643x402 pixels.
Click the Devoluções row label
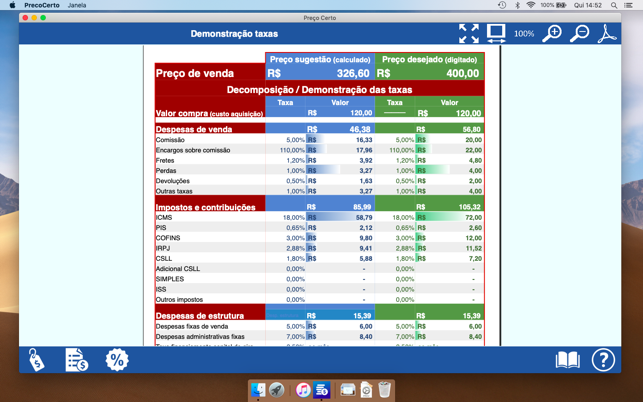(173, 181)
